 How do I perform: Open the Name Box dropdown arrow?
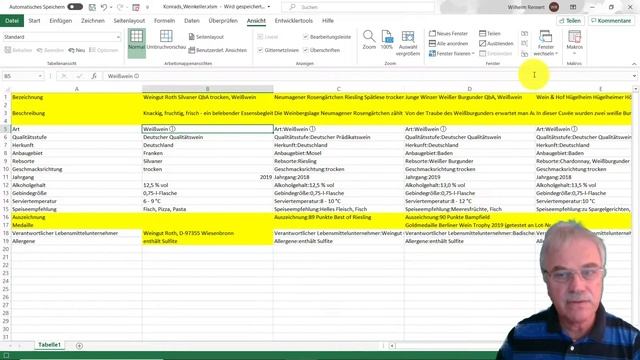pos(40,76)
